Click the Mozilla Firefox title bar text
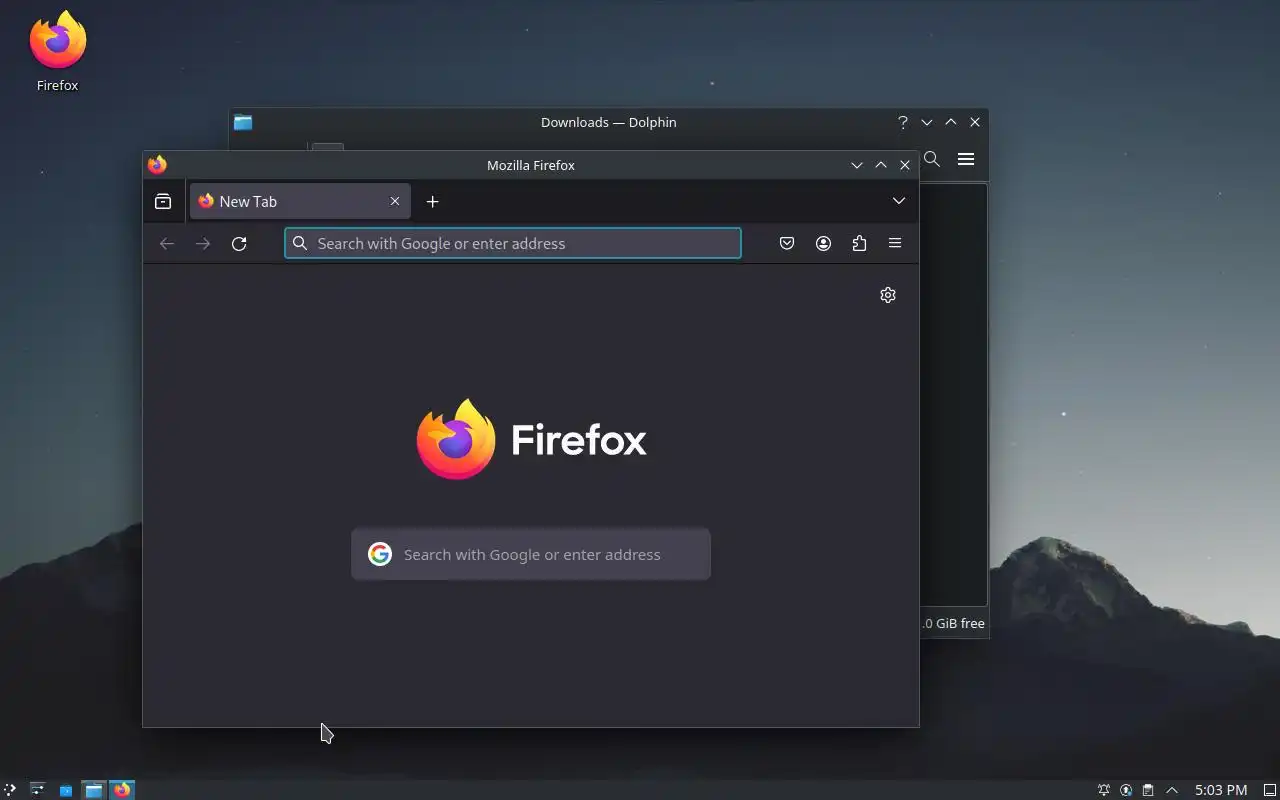This screenshot has height=800, width=1280. coord(531,165)
